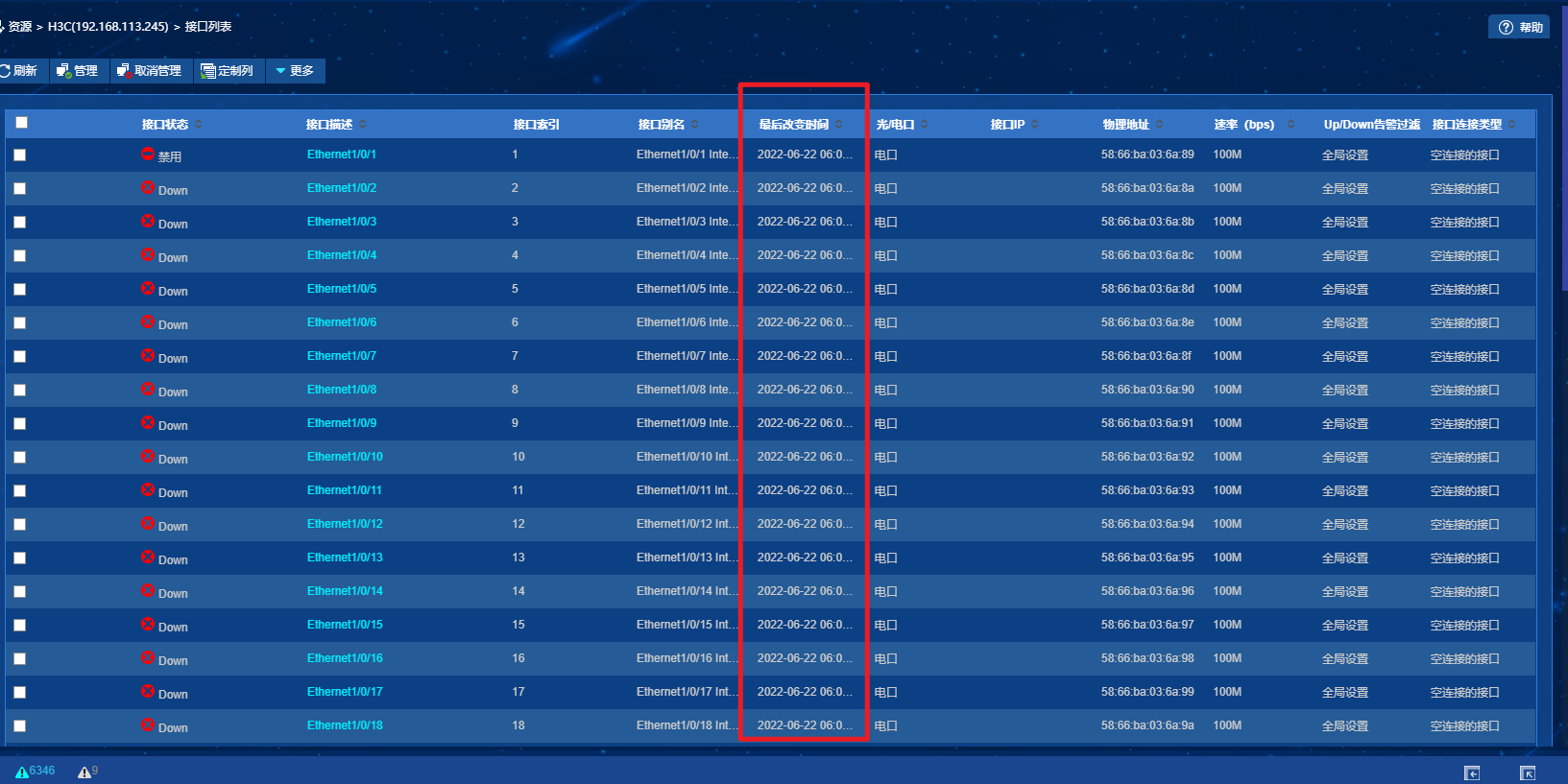Check the box for row Ethernet1/0/18
1568x784 pixels.
pyautogui.click(x=19, y=725)
